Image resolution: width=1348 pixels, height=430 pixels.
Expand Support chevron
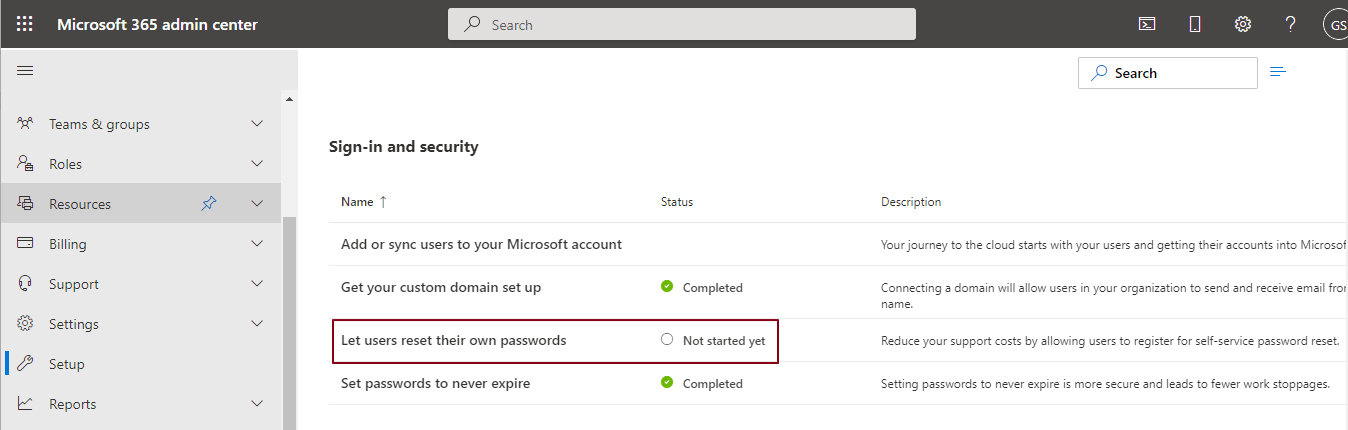click(x=257, y=284)
